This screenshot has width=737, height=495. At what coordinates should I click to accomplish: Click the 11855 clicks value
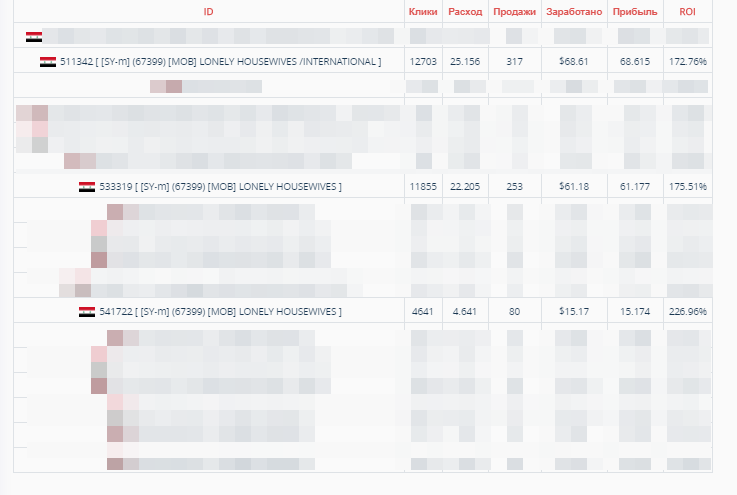(x=423, y=187)
